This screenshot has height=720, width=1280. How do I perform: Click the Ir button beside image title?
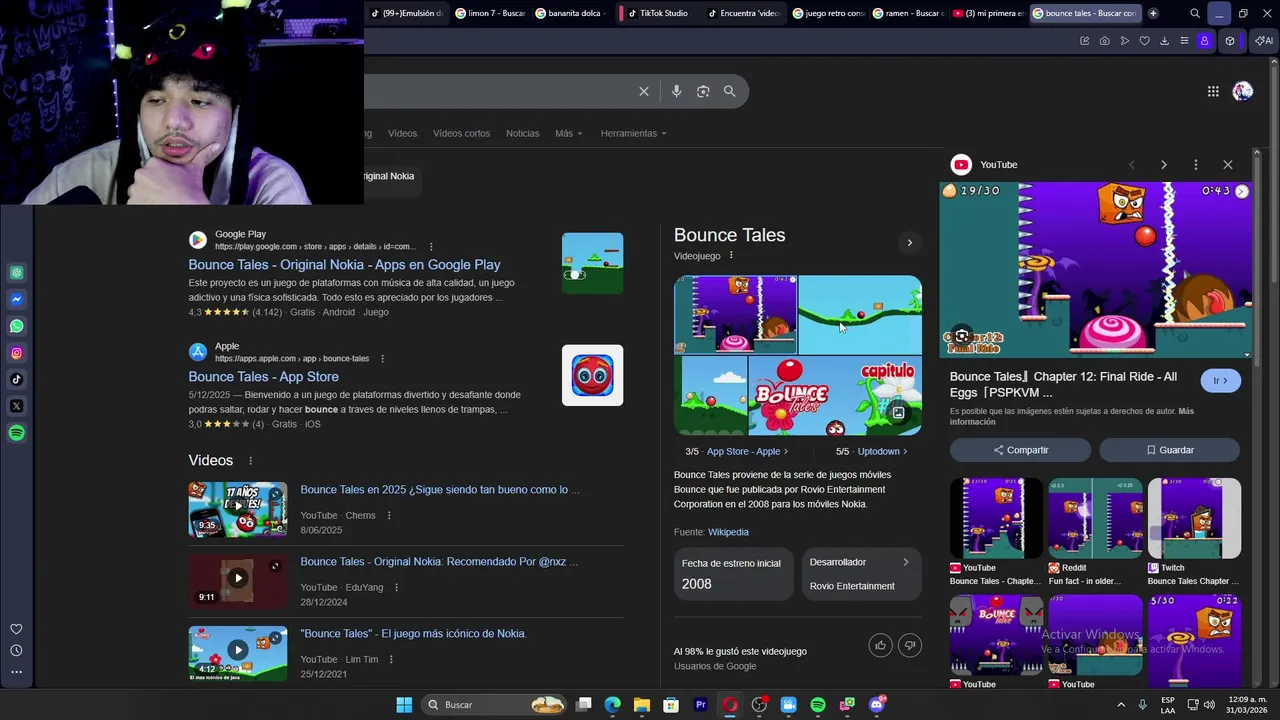(1220, 381)
